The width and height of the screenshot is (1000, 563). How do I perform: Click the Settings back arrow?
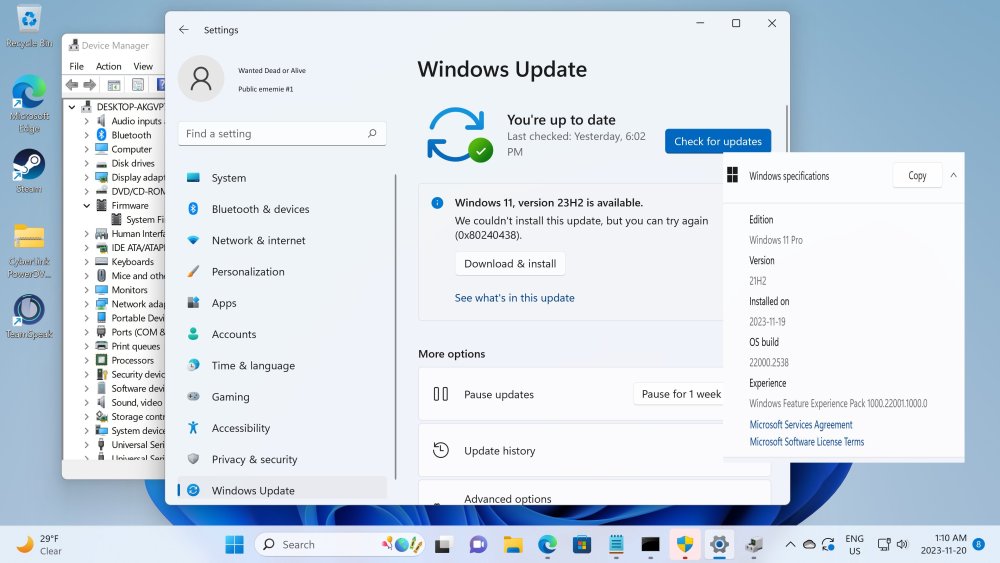[184, 30]
